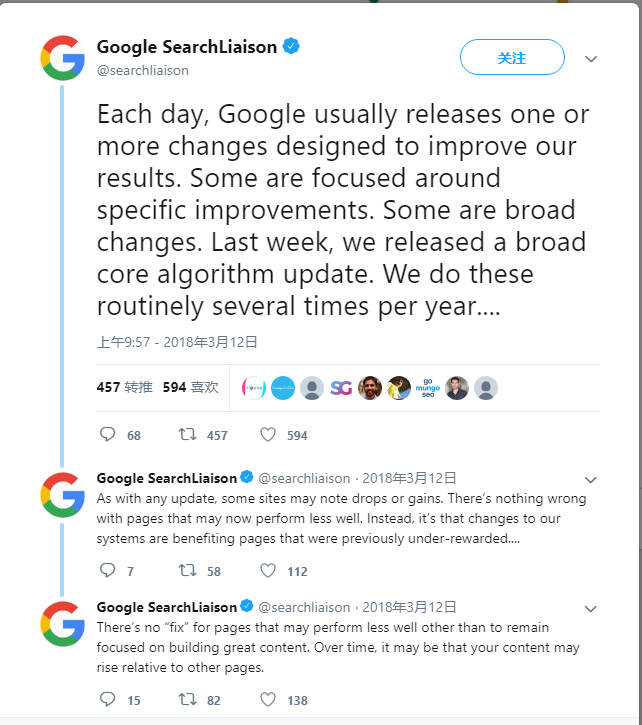Click reply icon with 15 replies
Image resolution: width=642 pixels, height=725 pixels.
[x=109, y=700]
